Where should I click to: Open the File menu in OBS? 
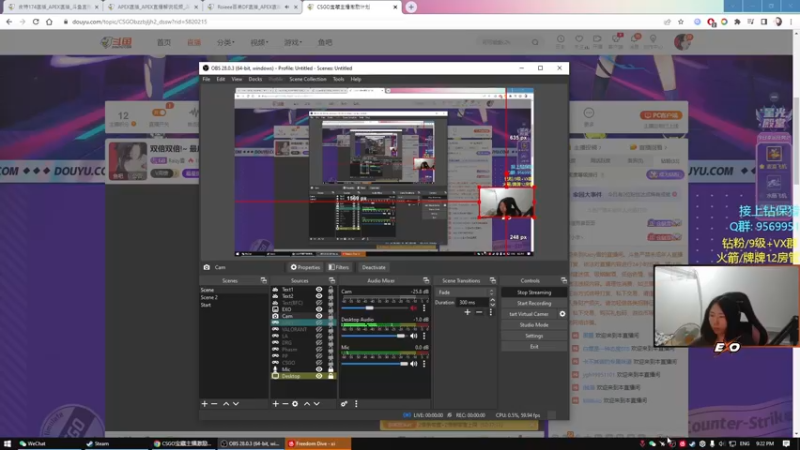206,79
